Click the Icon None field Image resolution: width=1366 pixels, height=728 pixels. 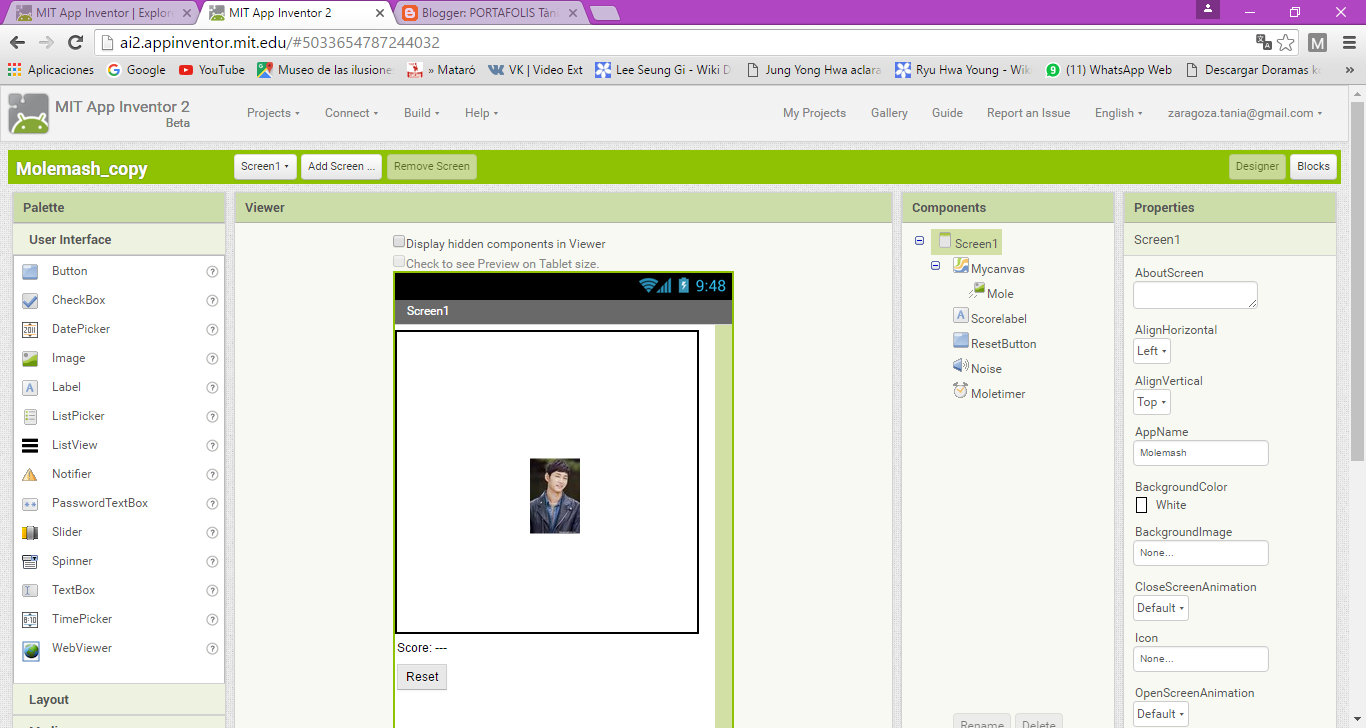1201,659
